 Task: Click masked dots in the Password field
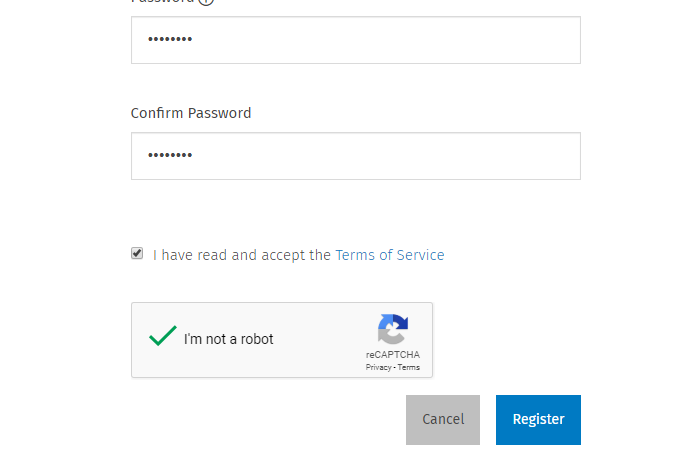170,39
